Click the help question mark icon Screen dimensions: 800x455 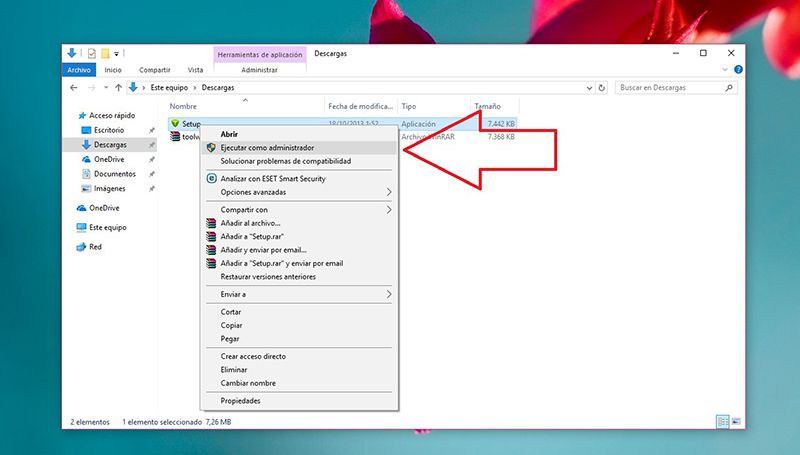[738, 70]
